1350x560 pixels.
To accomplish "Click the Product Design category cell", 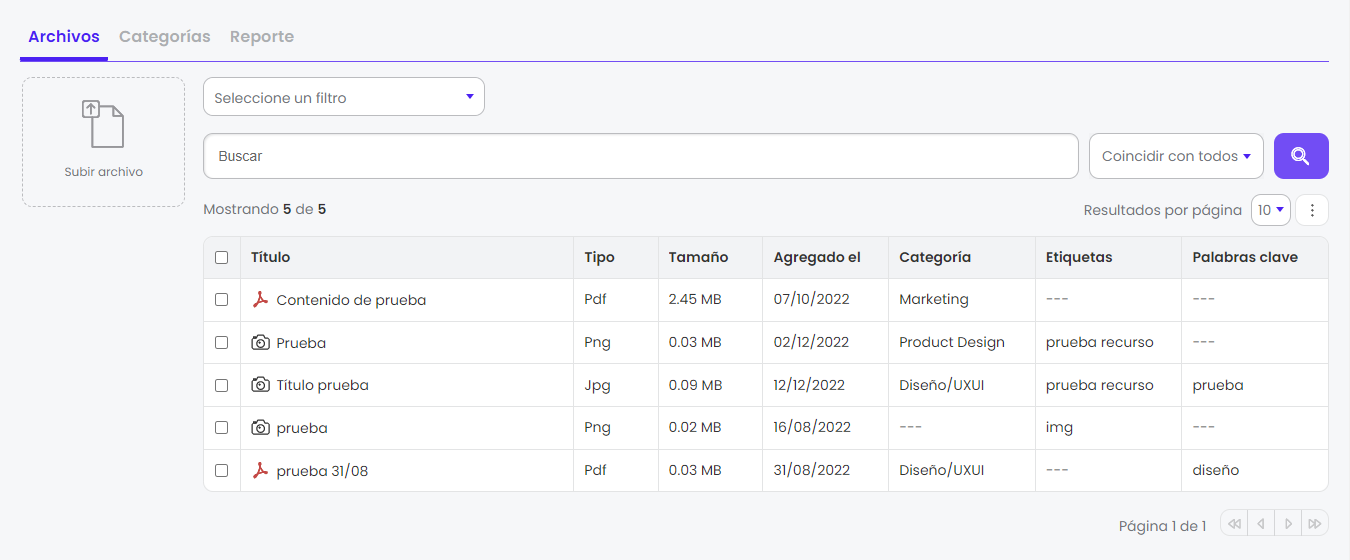I will [x=952, y=342].
